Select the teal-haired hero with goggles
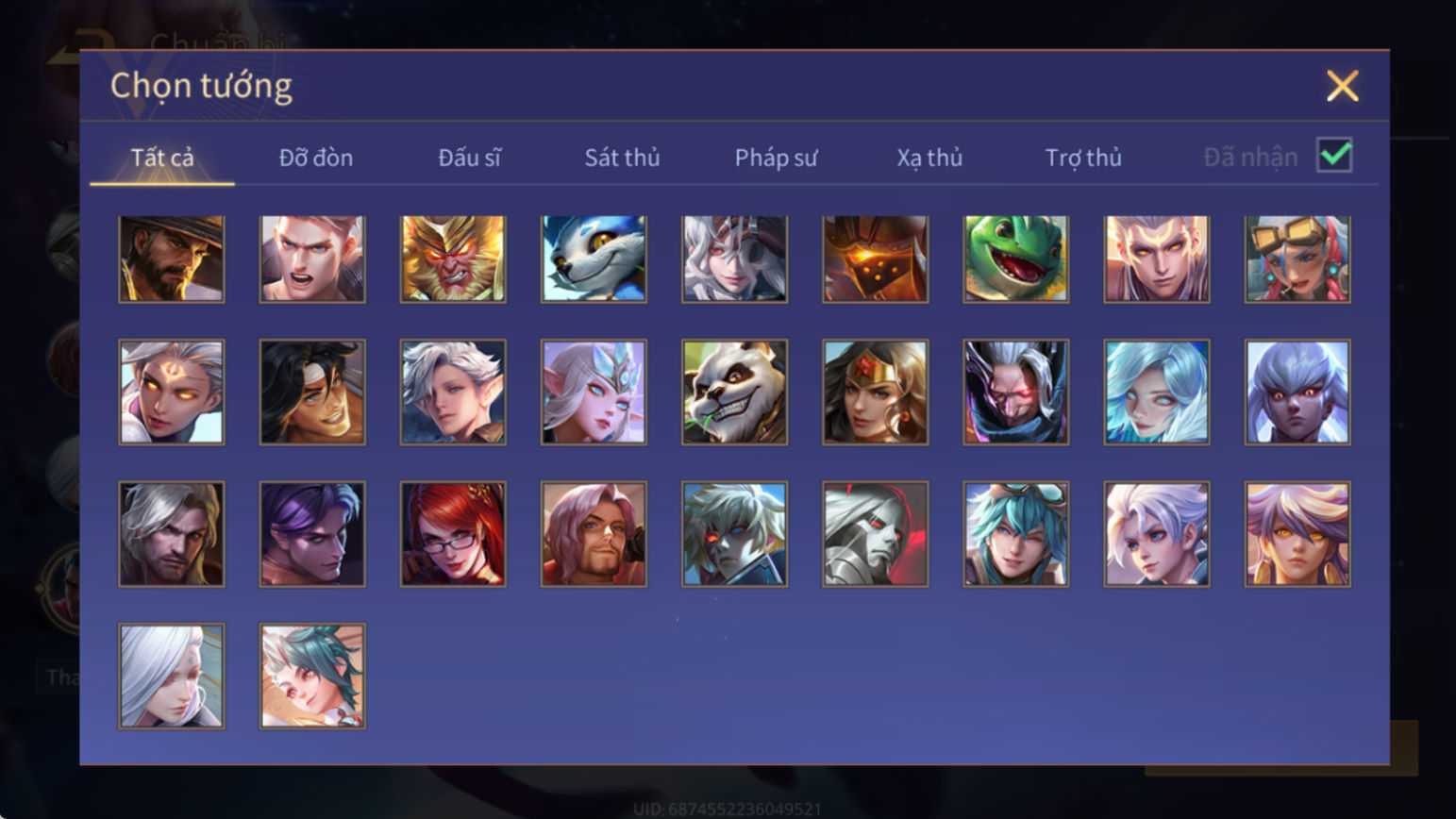Image resolution: width=1456 pixels, height=819 pixels. (1015, 534)
